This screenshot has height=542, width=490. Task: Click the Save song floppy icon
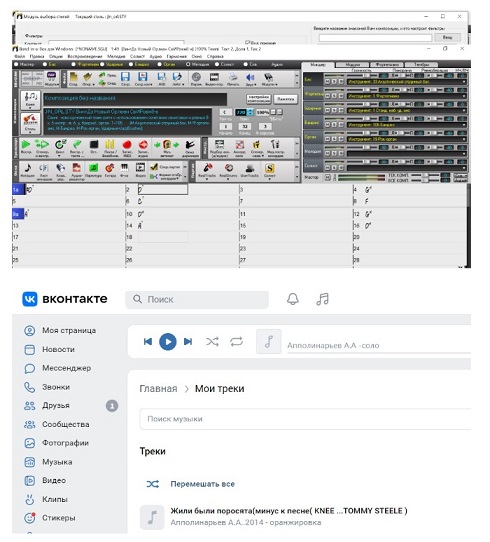coord(125,77)
